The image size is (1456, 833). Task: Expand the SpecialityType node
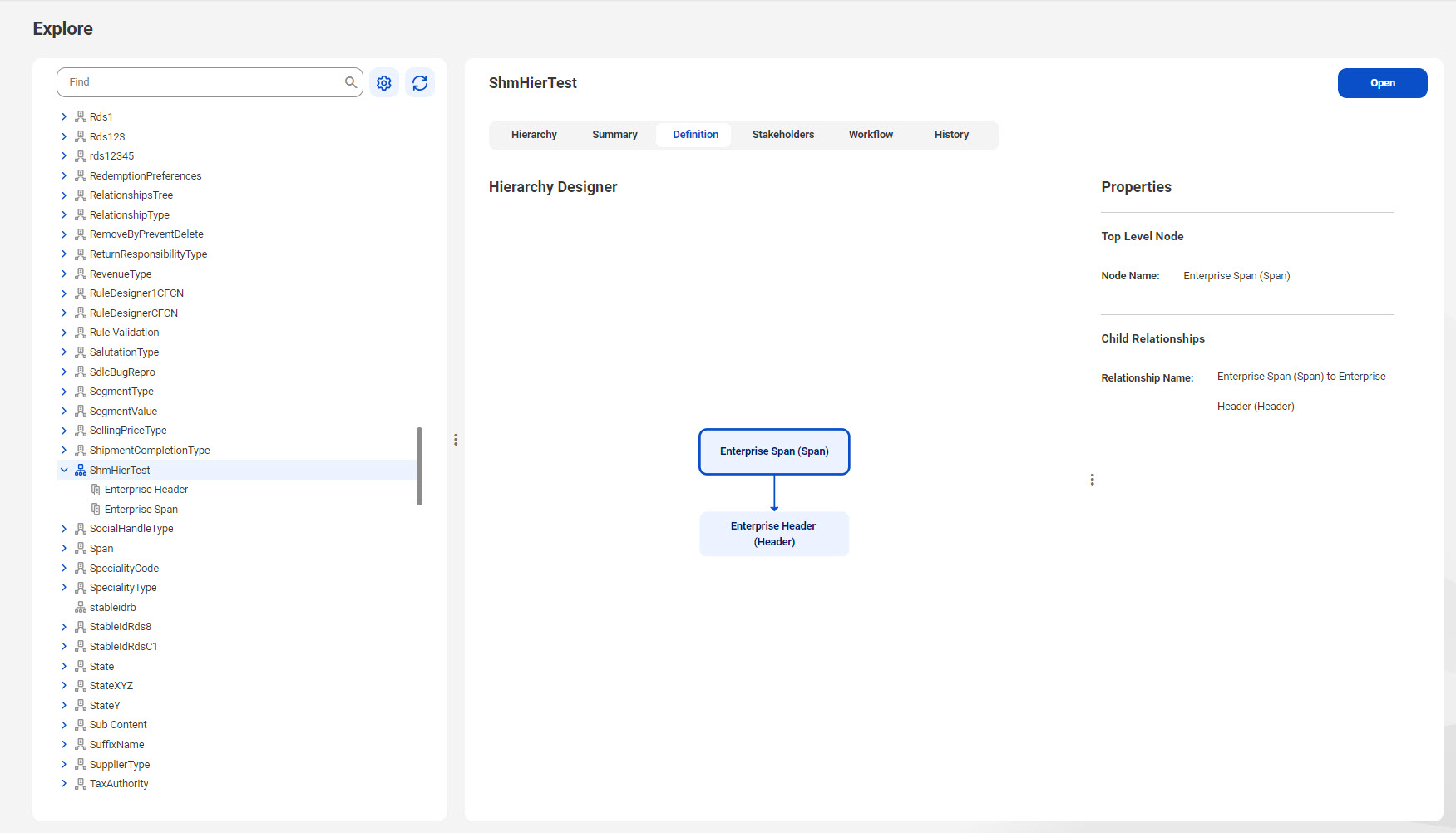64,587
